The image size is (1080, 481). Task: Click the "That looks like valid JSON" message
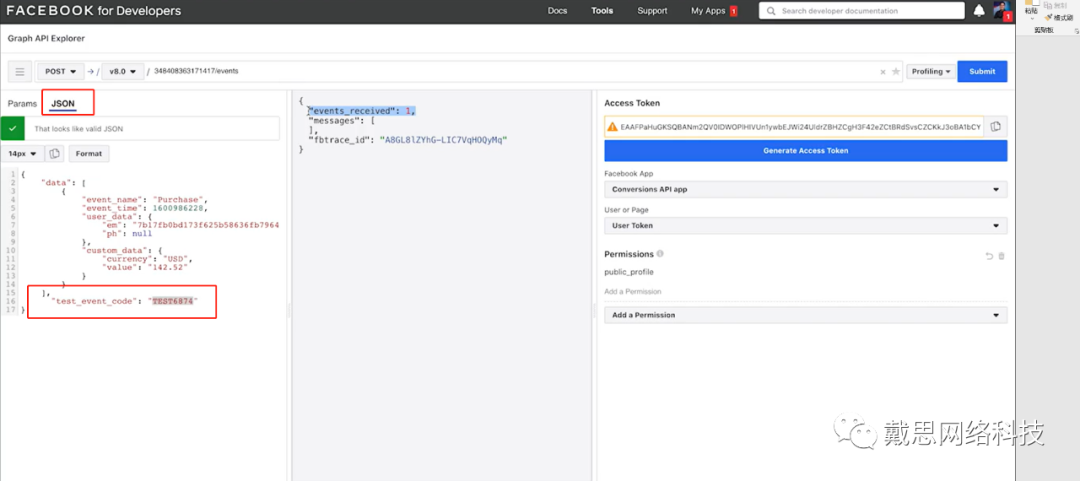point(79,128)
